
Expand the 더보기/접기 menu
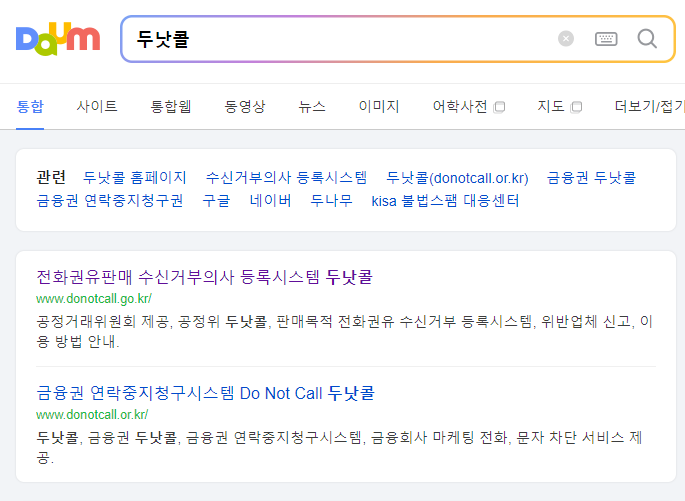coord(650,106)
